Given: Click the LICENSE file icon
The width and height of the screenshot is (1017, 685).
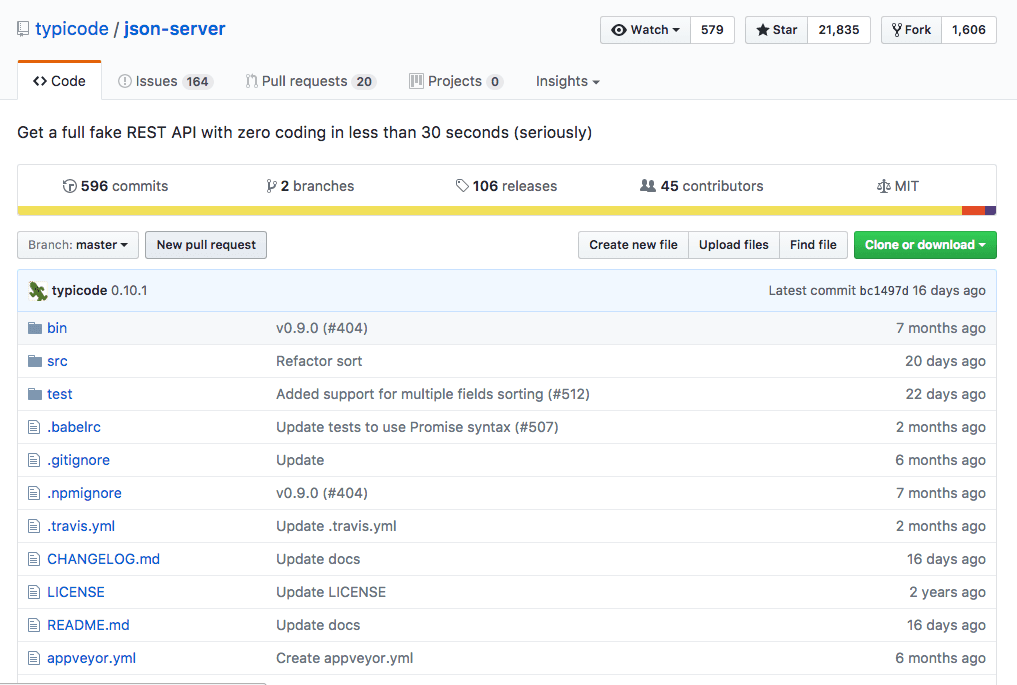Looking at the screenshot, I should 35,592.
